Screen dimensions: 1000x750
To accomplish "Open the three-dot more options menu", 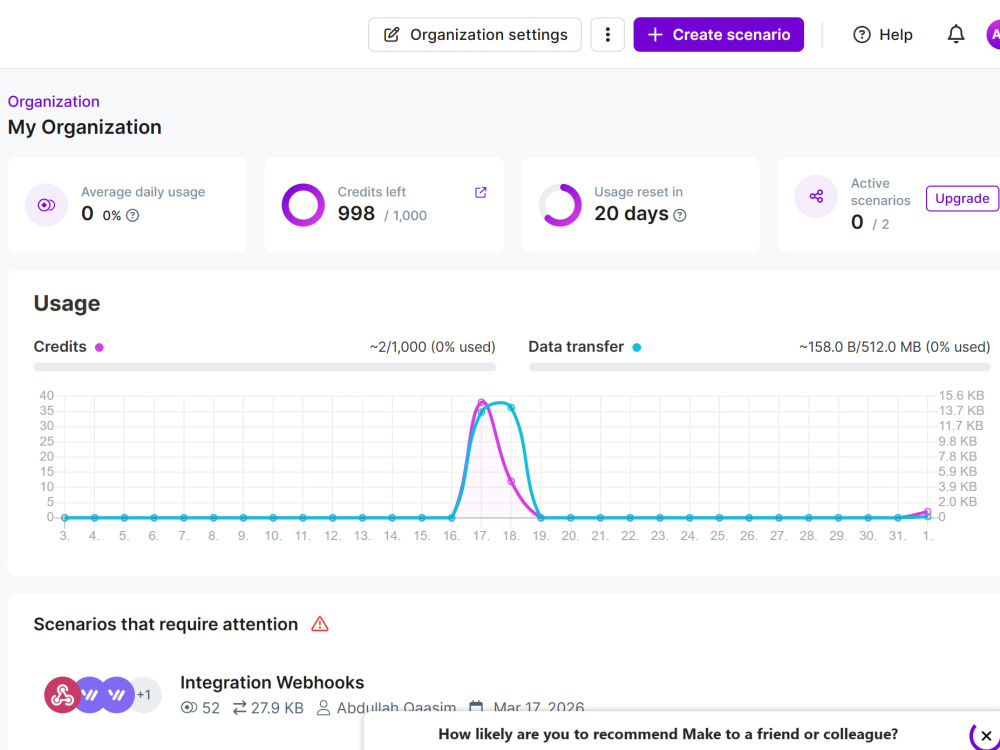I will point(607,34).
